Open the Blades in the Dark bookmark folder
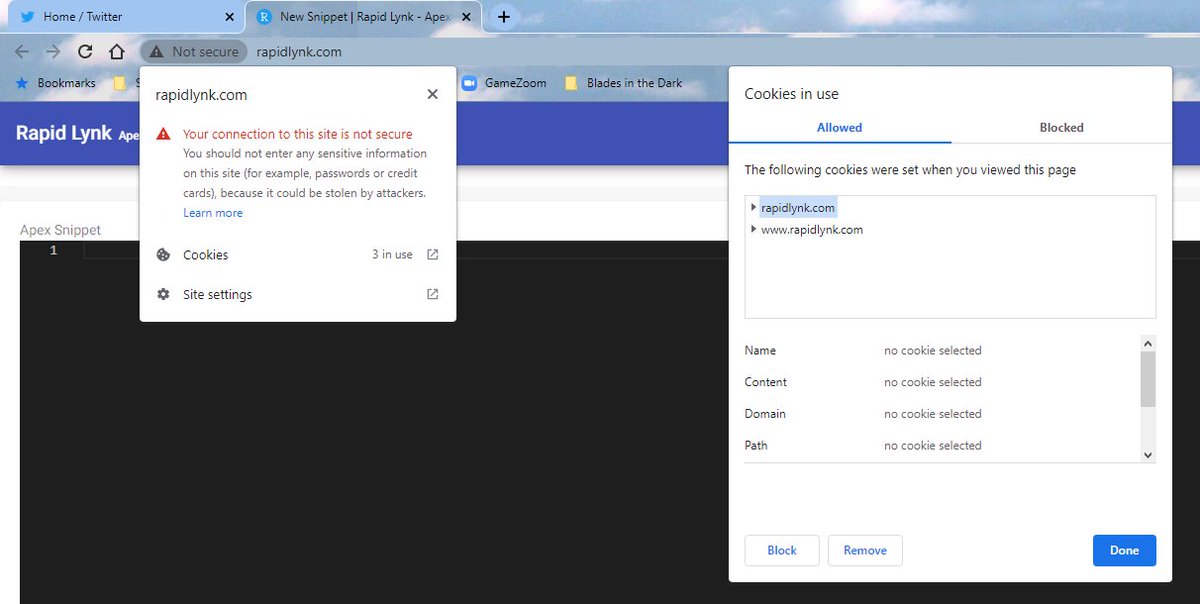This screenshot has height=604, width=1200. tap(624, 83)
